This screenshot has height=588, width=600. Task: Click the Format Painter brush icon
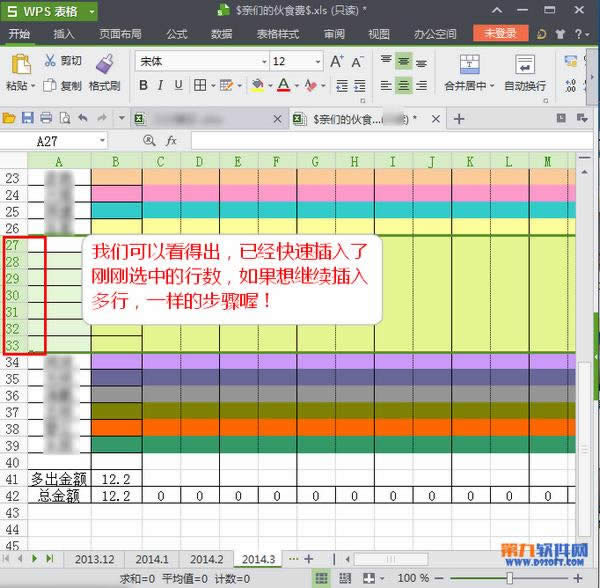(x=103, y=65)
